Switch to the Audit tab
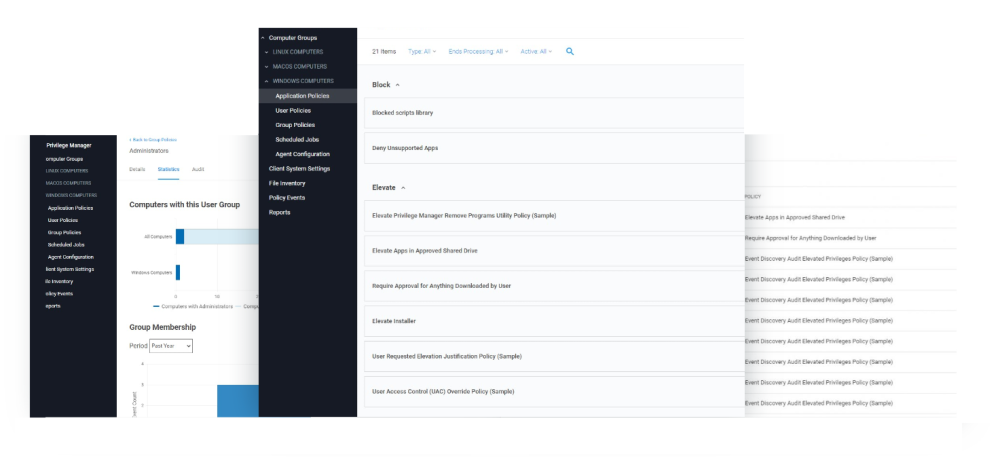 pyautogui.click(x=198, y=170)
